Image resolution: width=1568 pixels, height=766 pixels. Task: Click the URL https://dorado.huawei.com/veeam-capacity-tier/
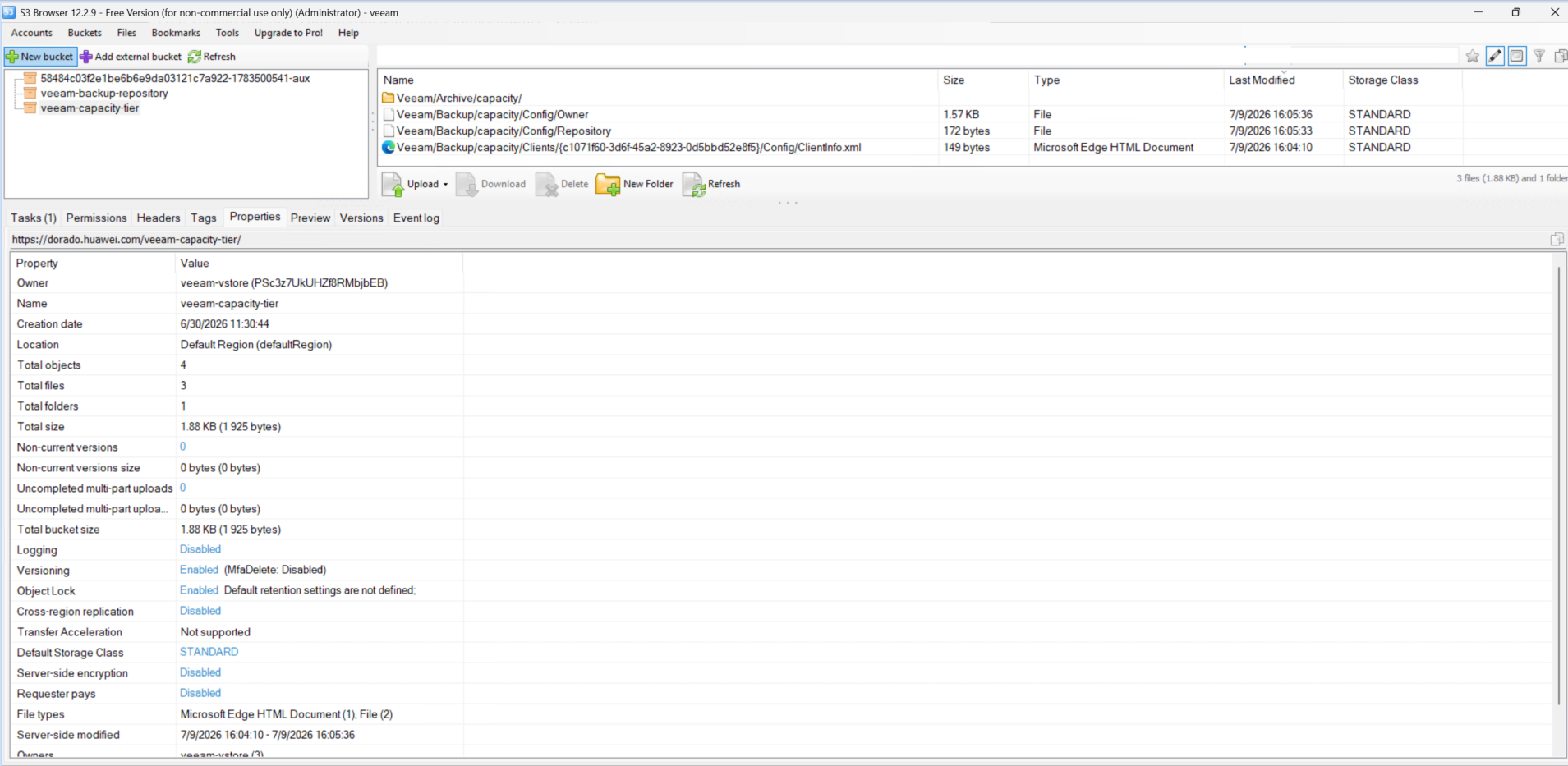126,240
